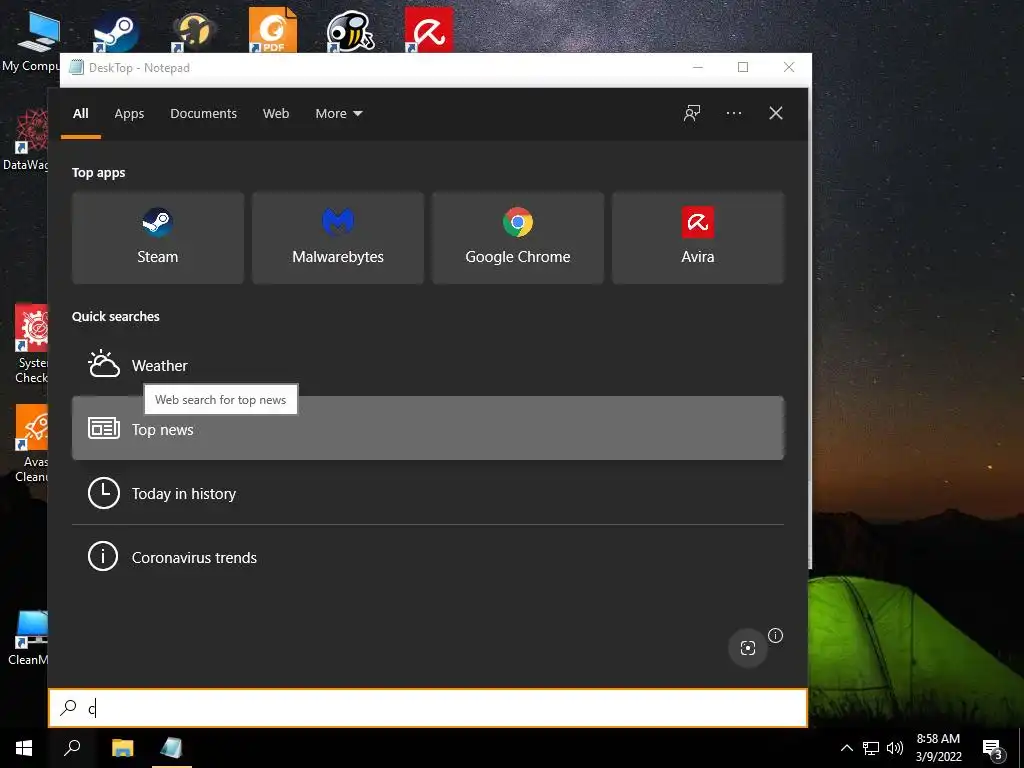The image size is (1024, 768).
Task: Select the DataWag desktop shortcut
Action: click(x=26, y=140)
